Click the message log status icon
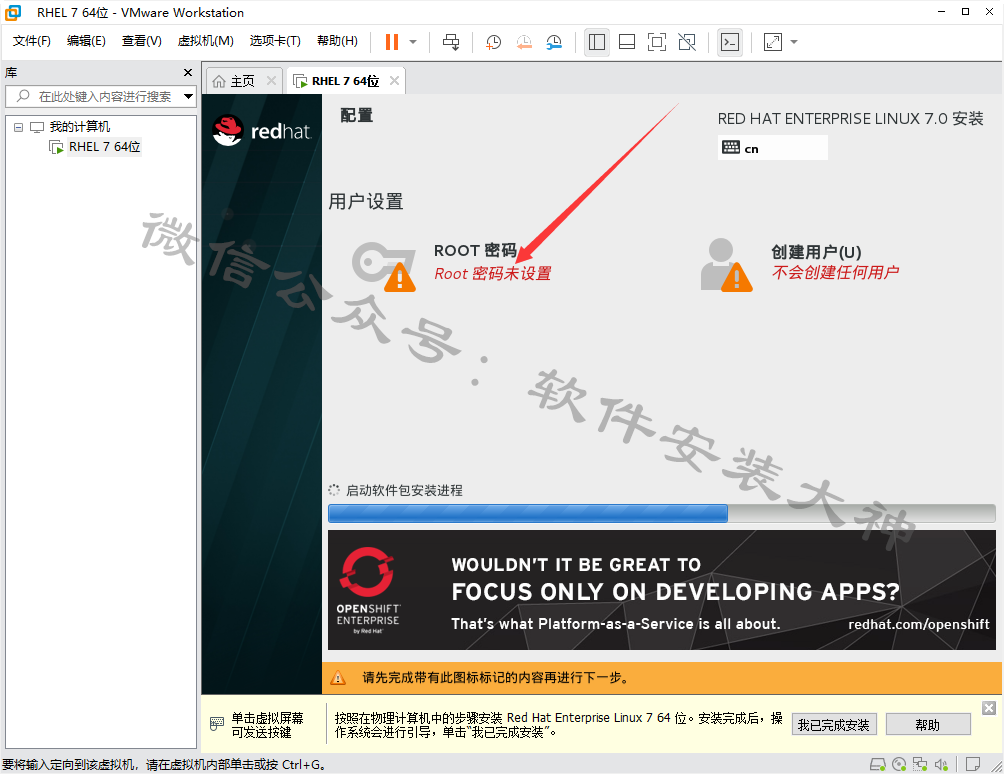The width and height of the screenshot is (1004, 774). tap(973, 764)
